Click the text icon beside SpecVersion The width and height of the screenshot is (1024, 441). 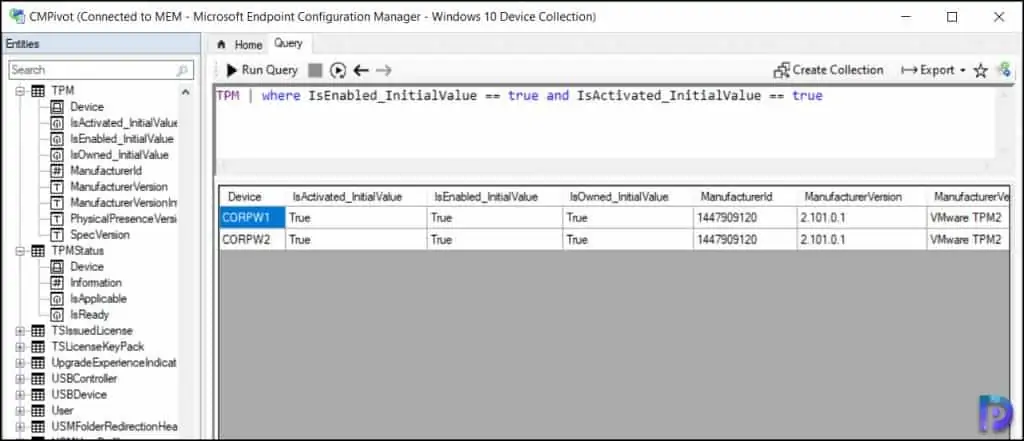pyautogui.click(x=57, y=235)
